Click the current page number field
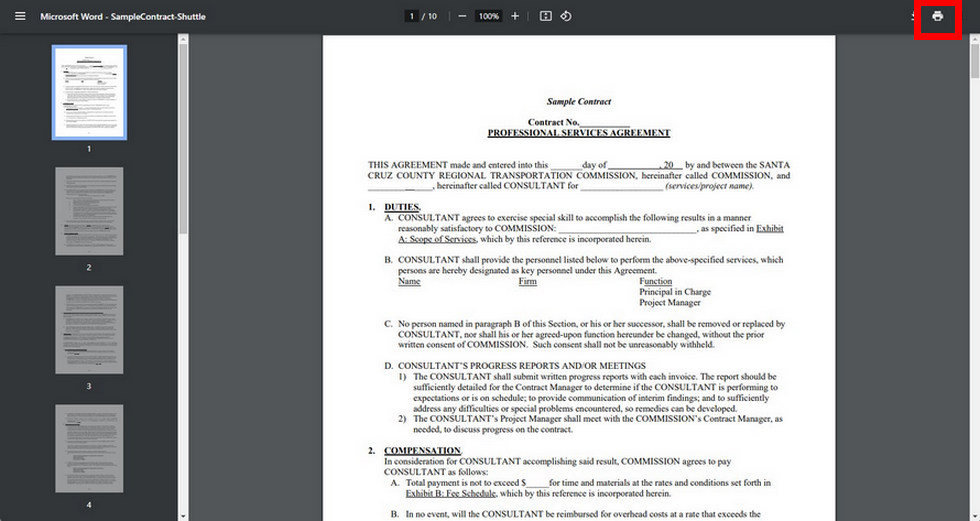The image size is (980, 521). pos(411,16)
